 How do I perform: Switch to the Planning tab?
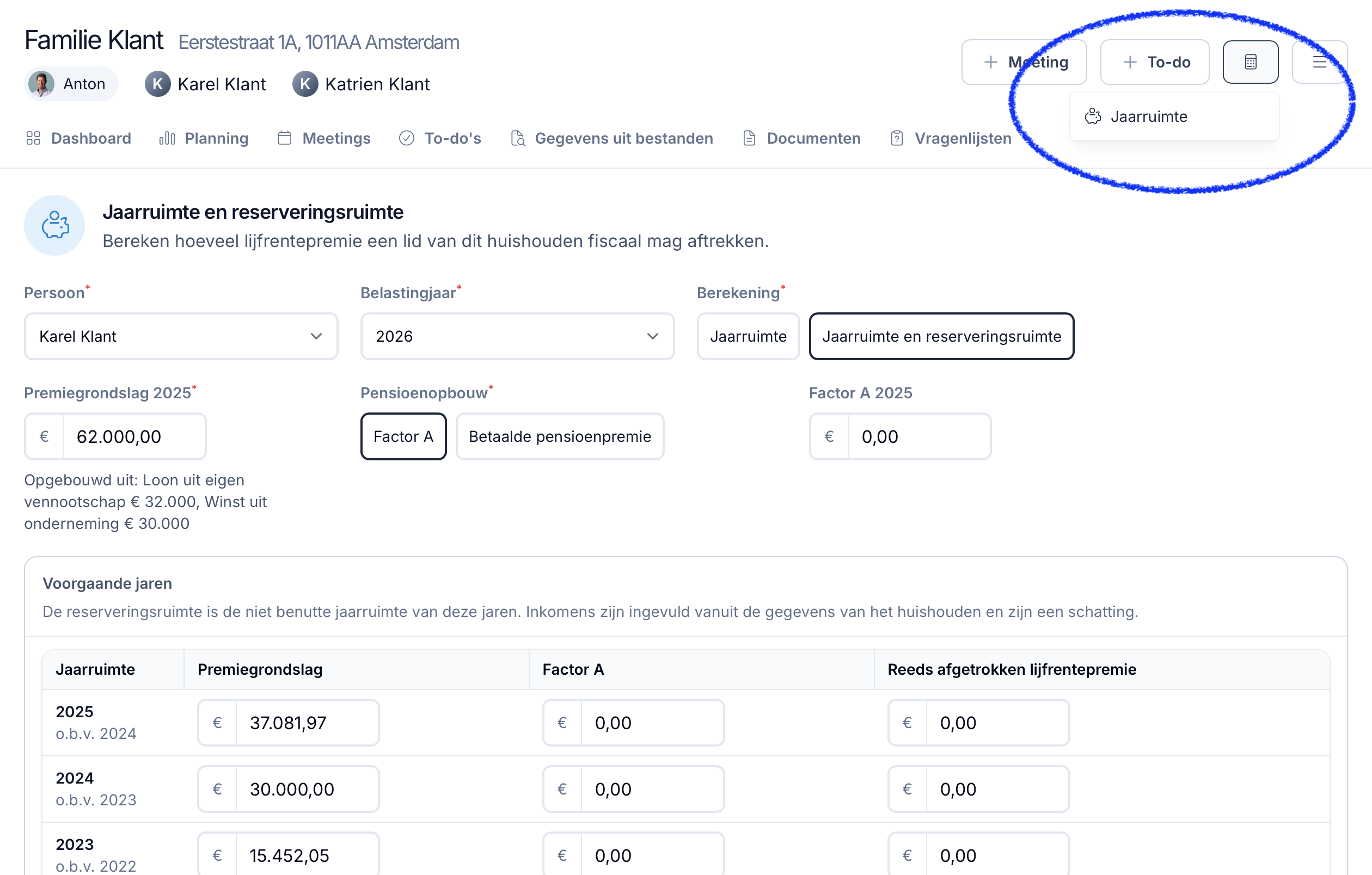(x=204, y=138)
